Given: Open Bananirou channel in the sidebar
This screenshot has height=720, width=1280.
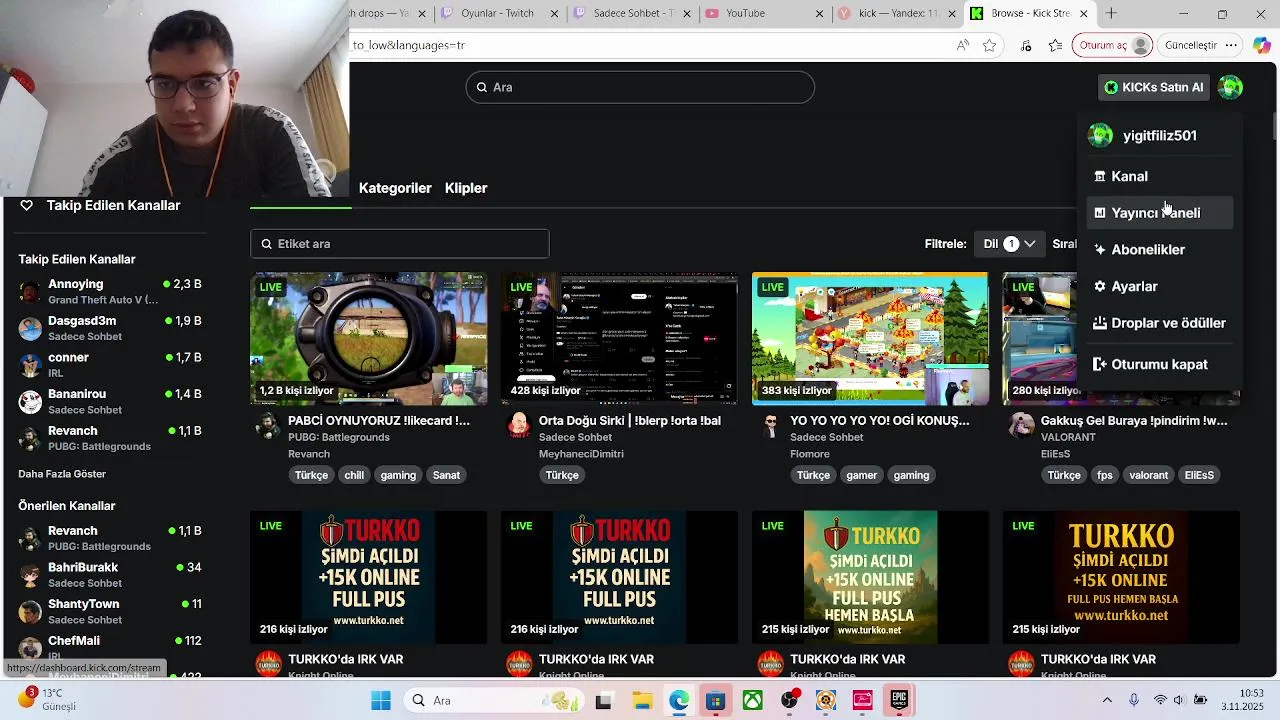Looking at the screenshot, I should pyautogui.click(x=110, y=401).
